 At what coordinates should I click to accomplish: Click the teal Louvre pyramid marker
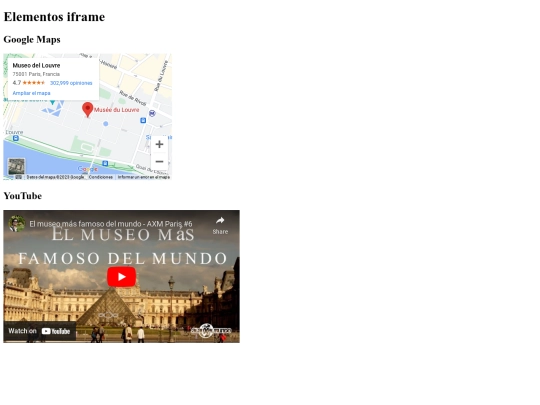point(52,102)
